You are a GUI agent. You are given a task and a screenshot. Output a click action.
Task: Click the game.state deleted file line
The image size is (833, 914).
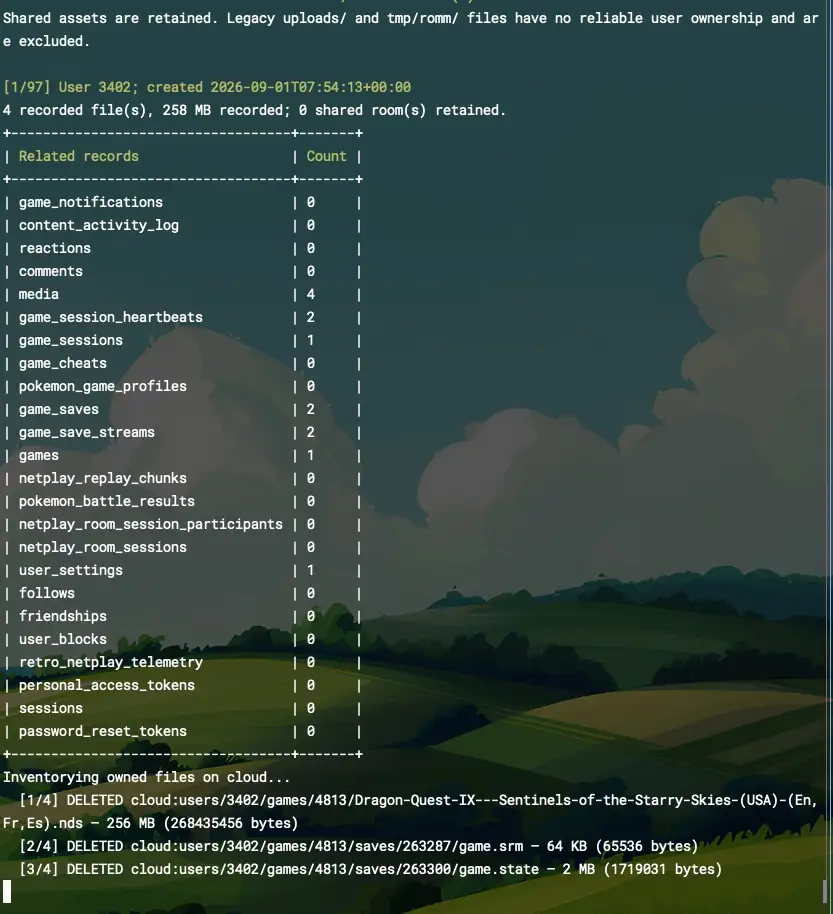[x=371, y=869]
